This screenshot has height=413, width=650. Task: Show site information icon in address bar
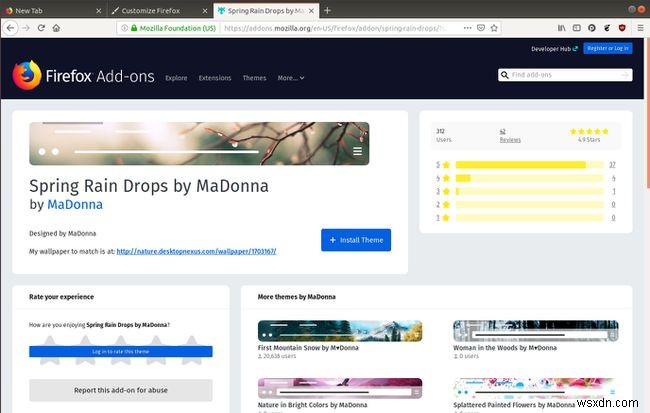(124, 28)
